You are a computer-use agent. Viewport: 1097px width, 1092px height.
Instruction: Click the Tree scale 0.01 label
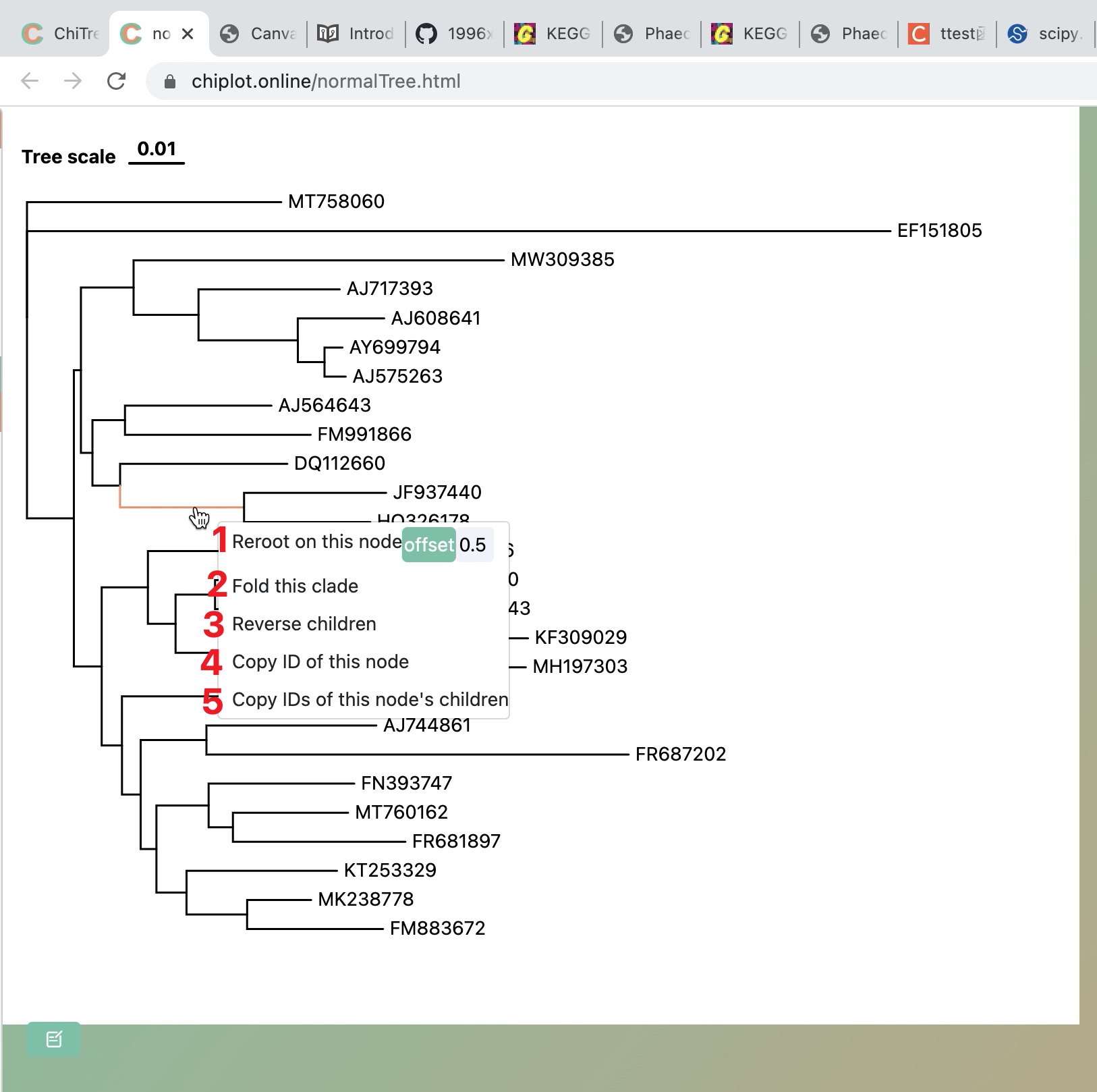click(x=103, y=153)
